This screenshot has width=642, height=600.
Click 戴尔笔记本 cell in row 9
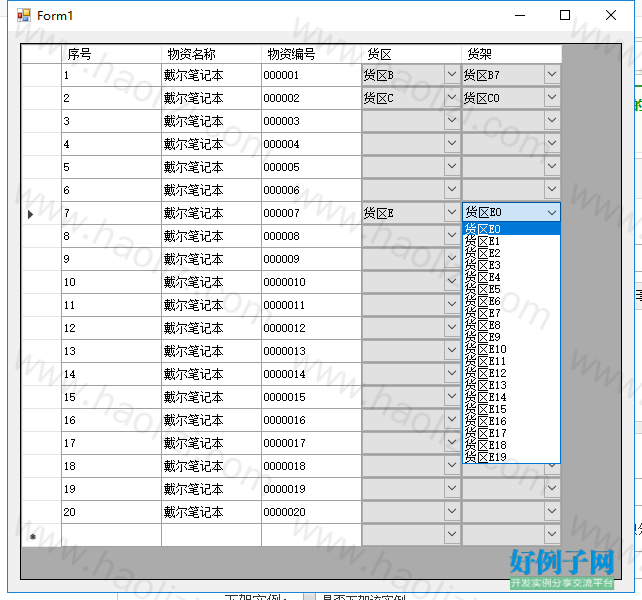(x=211, y=259)
